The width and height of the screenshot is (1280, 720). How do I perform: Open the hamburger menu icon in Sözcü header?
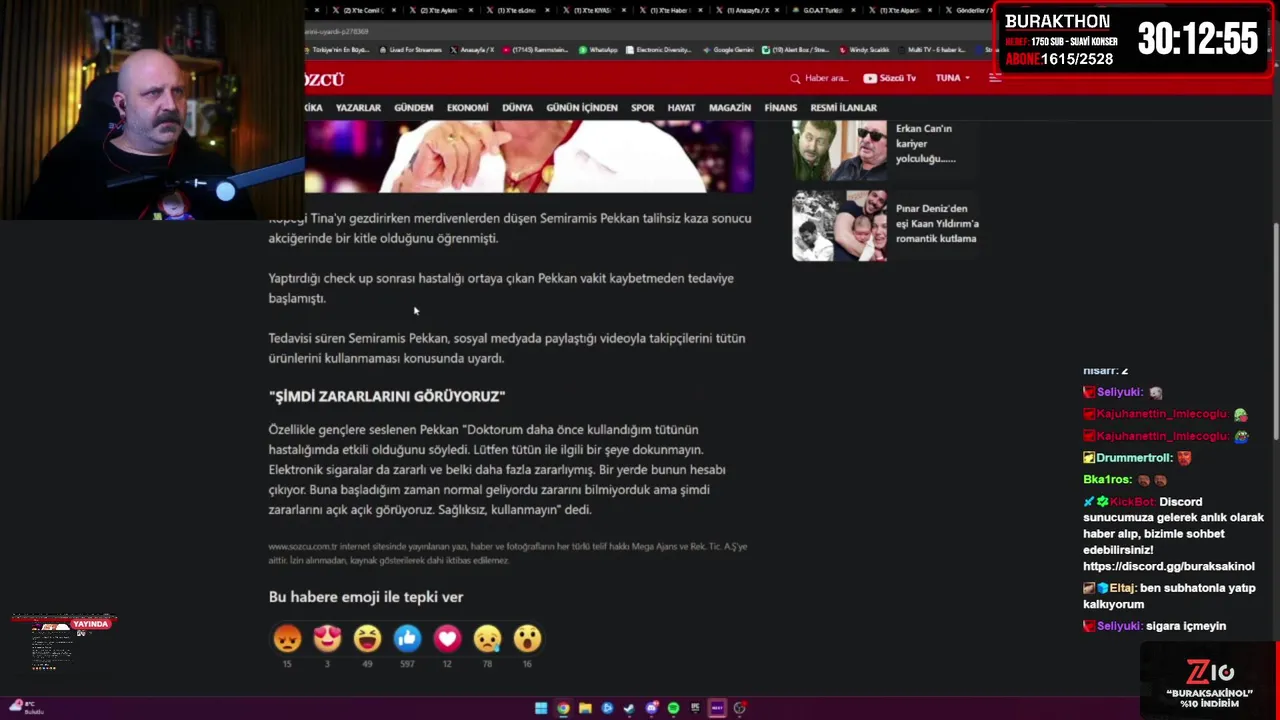[995, 78]
